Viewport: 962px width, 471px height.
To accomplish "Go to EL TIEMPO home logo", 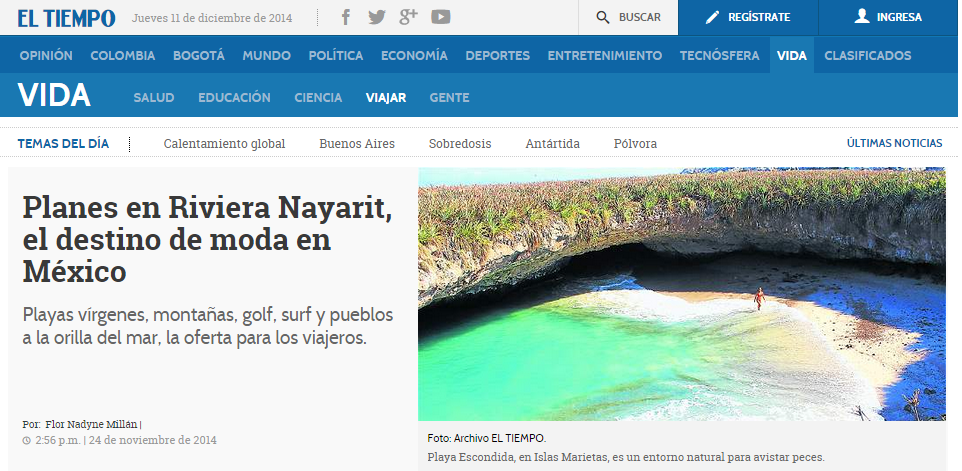I will tap(66, 18).
